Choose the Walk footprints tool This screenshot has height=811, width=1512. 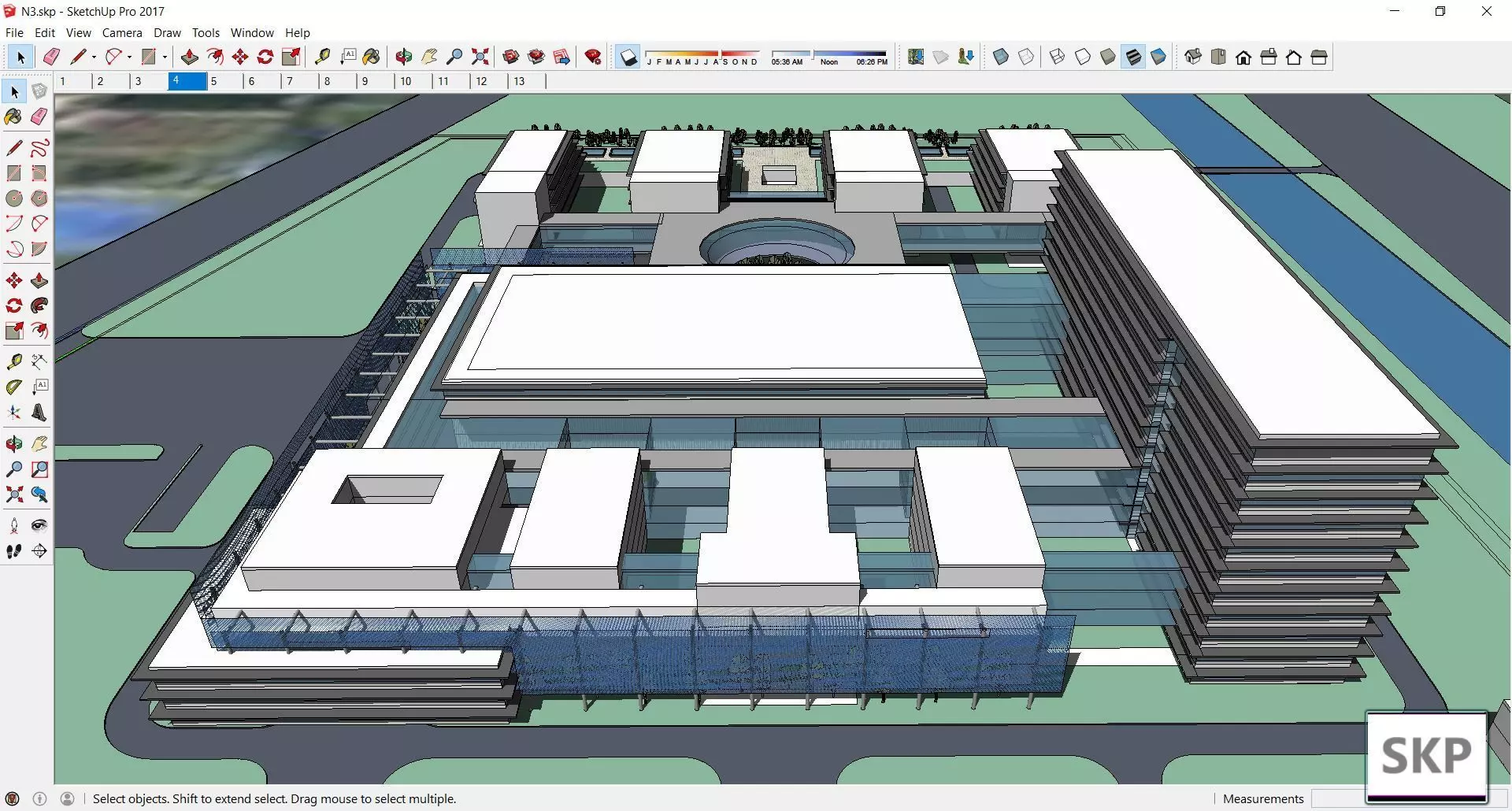(14, 551)
